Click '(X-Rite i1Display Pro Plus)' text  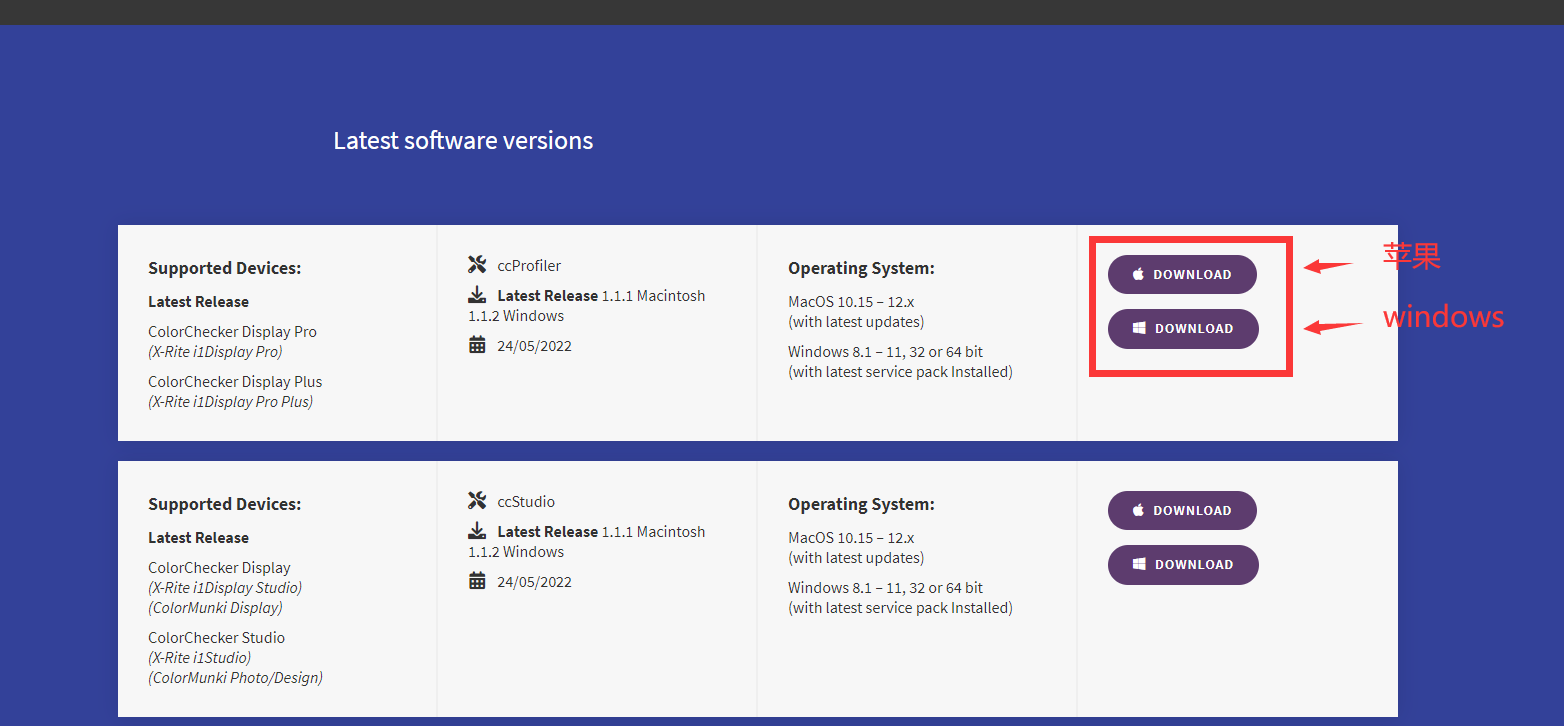tap(230, 402)
